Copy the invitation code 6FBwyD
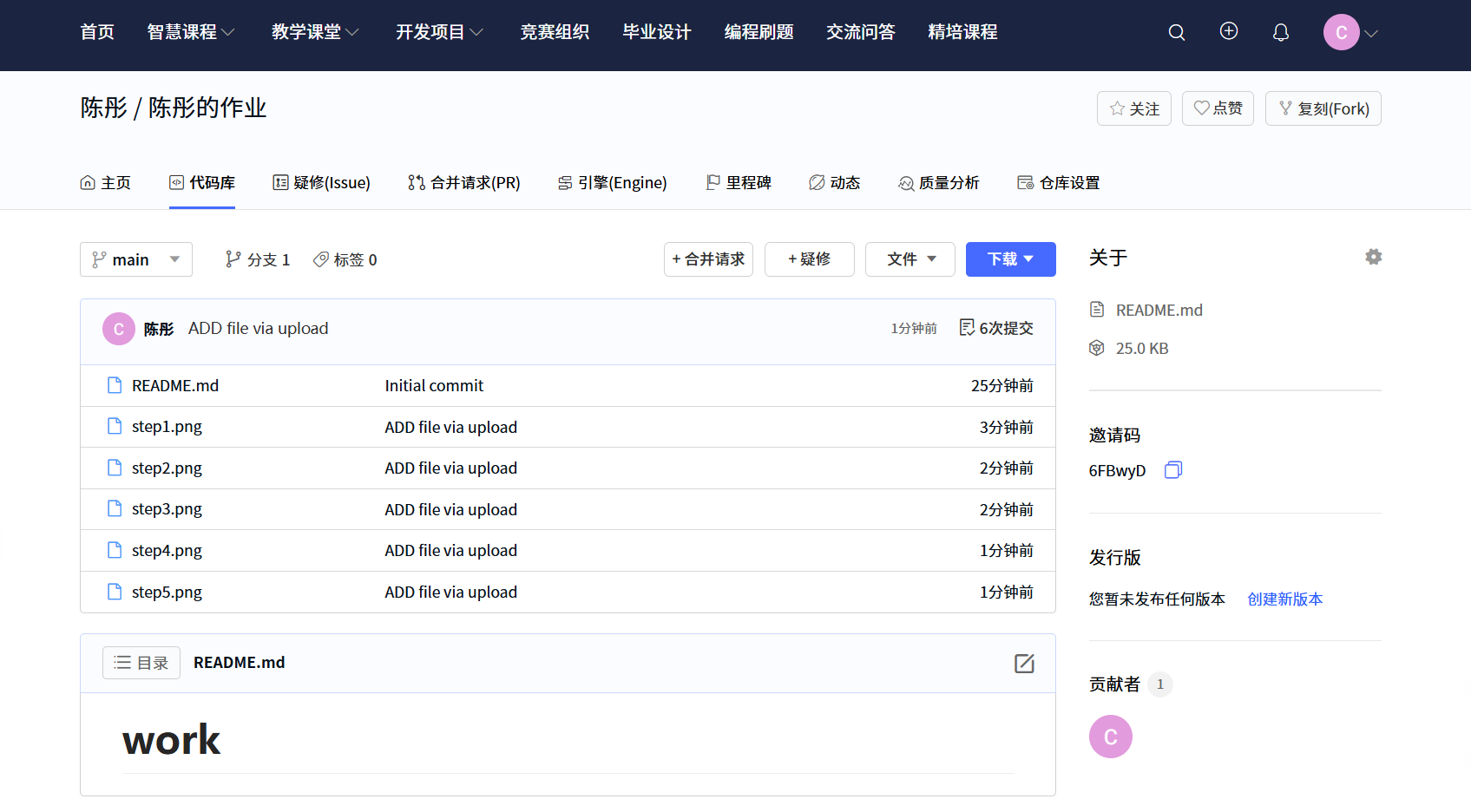 click(1172, 470)
